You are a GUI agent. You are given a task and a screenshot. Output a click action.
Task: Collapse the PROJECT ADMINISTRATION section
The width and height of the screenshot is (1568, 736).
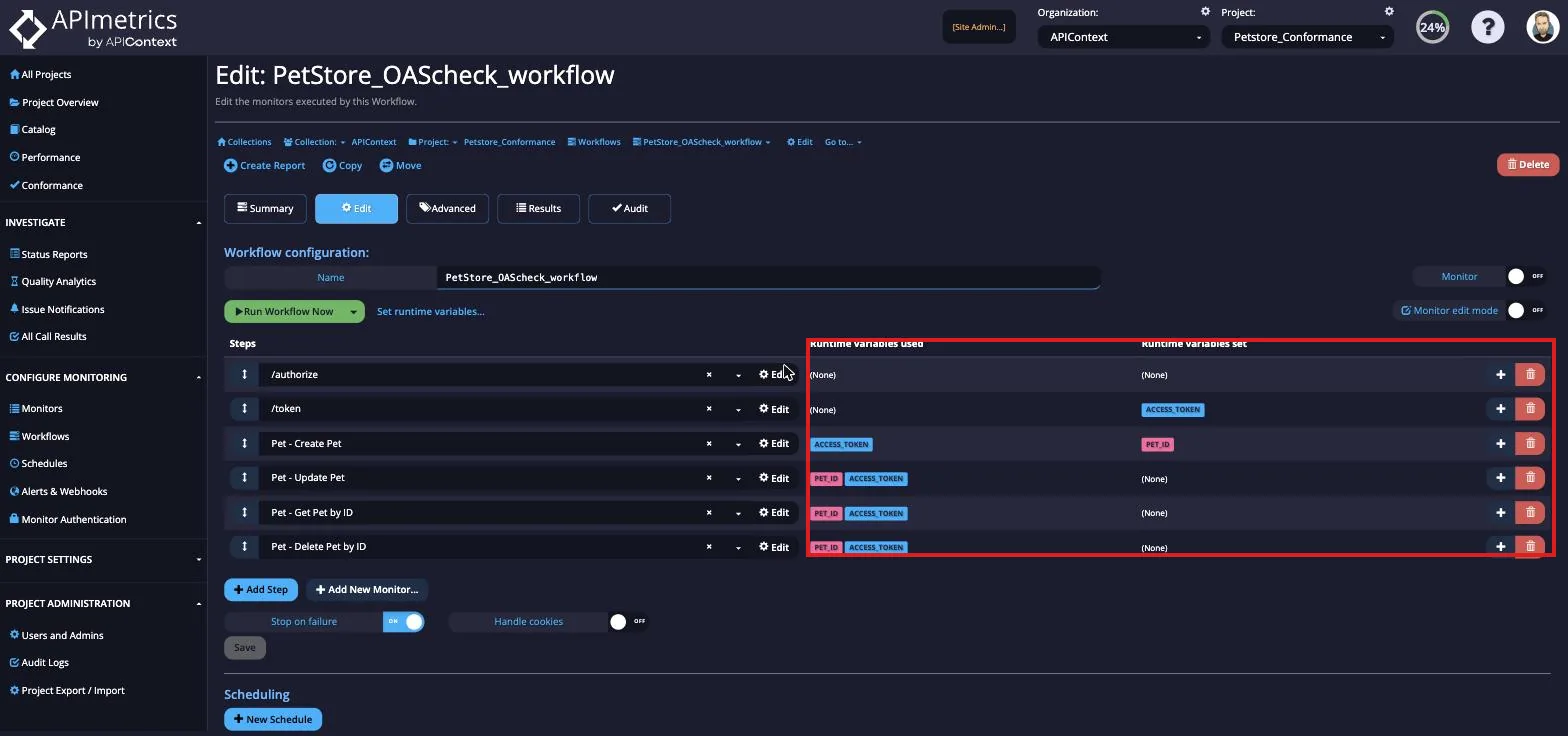click(x=198, y=604)
